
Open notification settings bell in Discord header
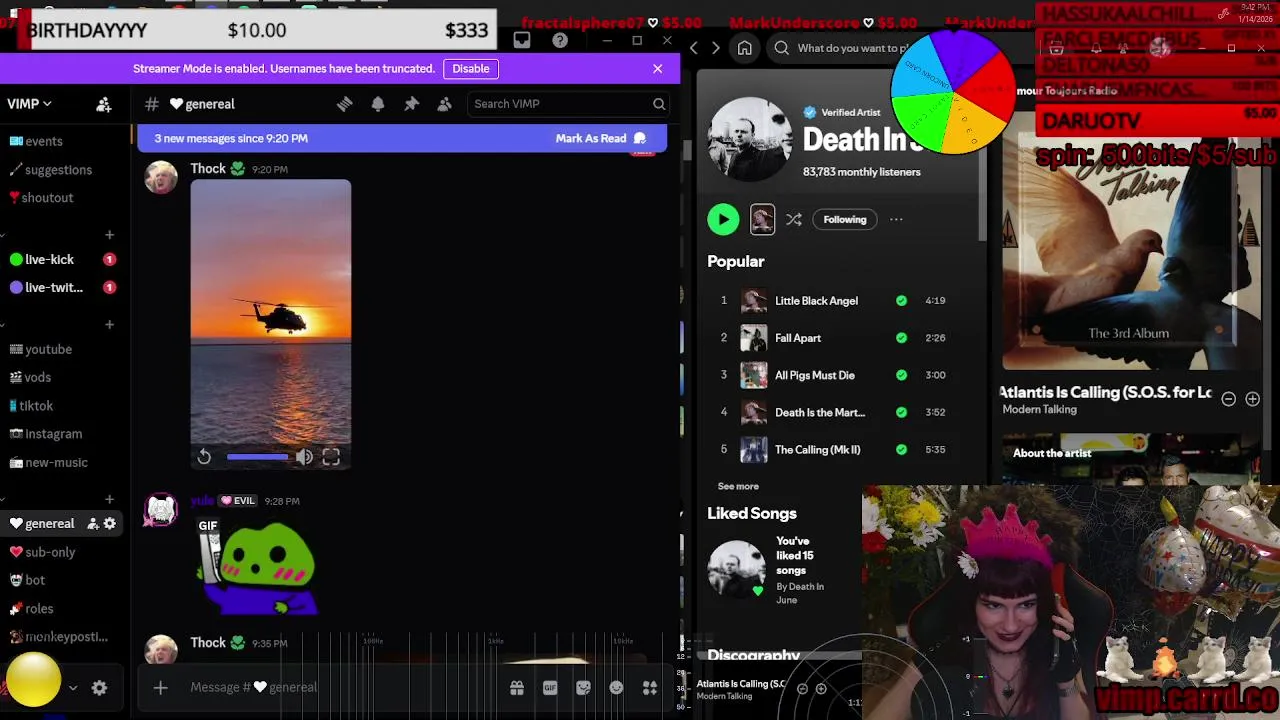pos(378,104)
